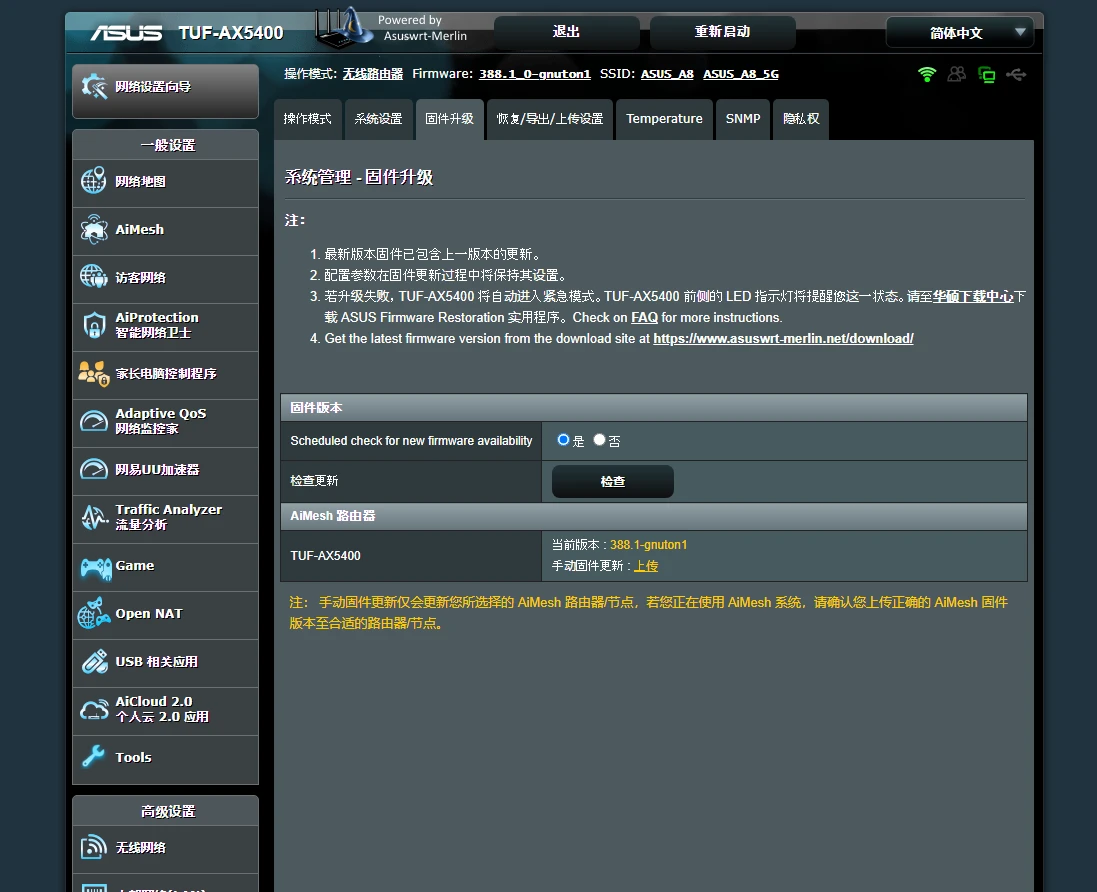This screenshot has height=892, width=1097.
Task: Open the 无线网络 advanced menu item
Action: 166,848
